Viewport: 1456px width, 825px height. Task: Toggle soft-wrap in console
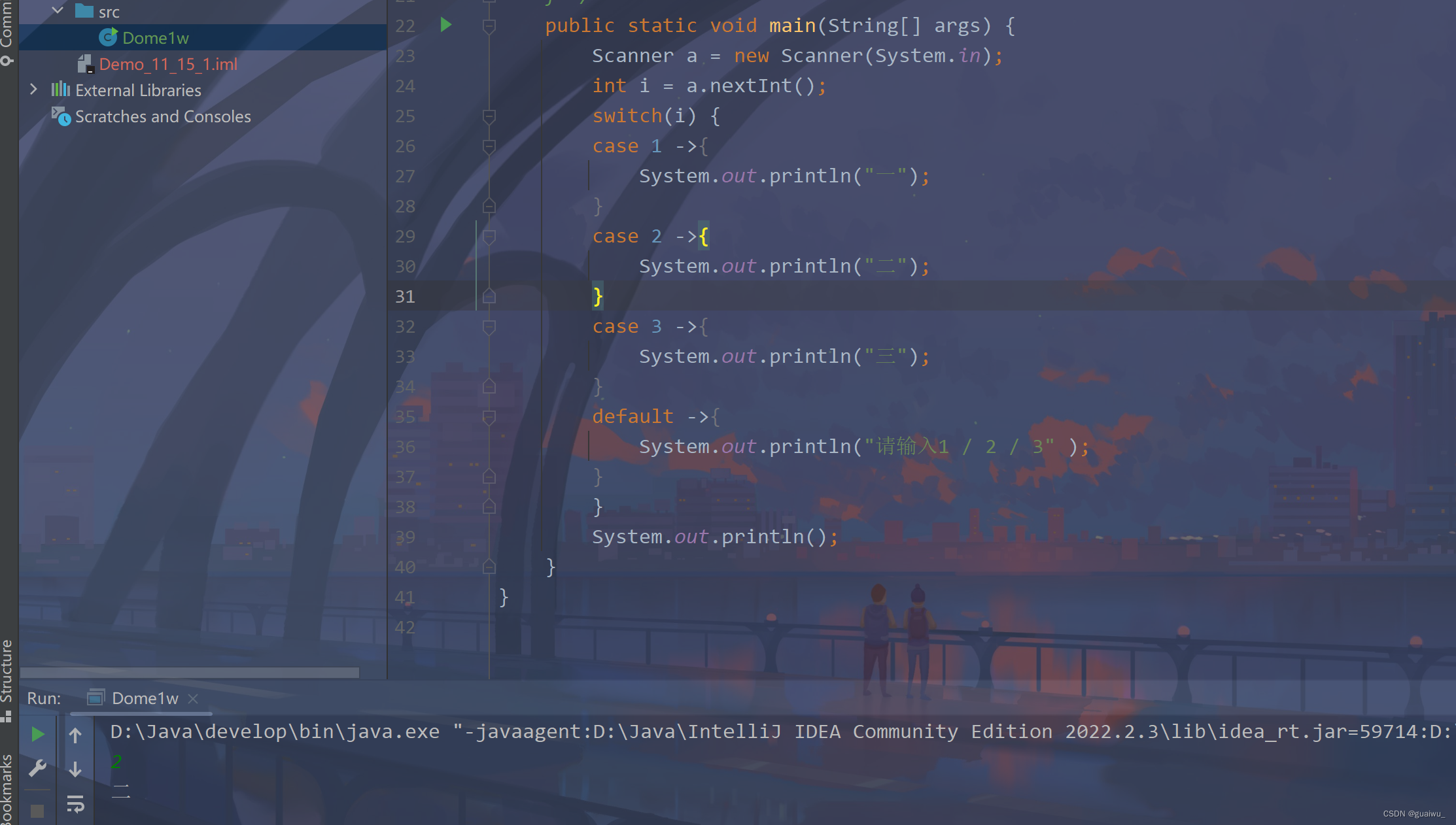[x=75, y=803]
